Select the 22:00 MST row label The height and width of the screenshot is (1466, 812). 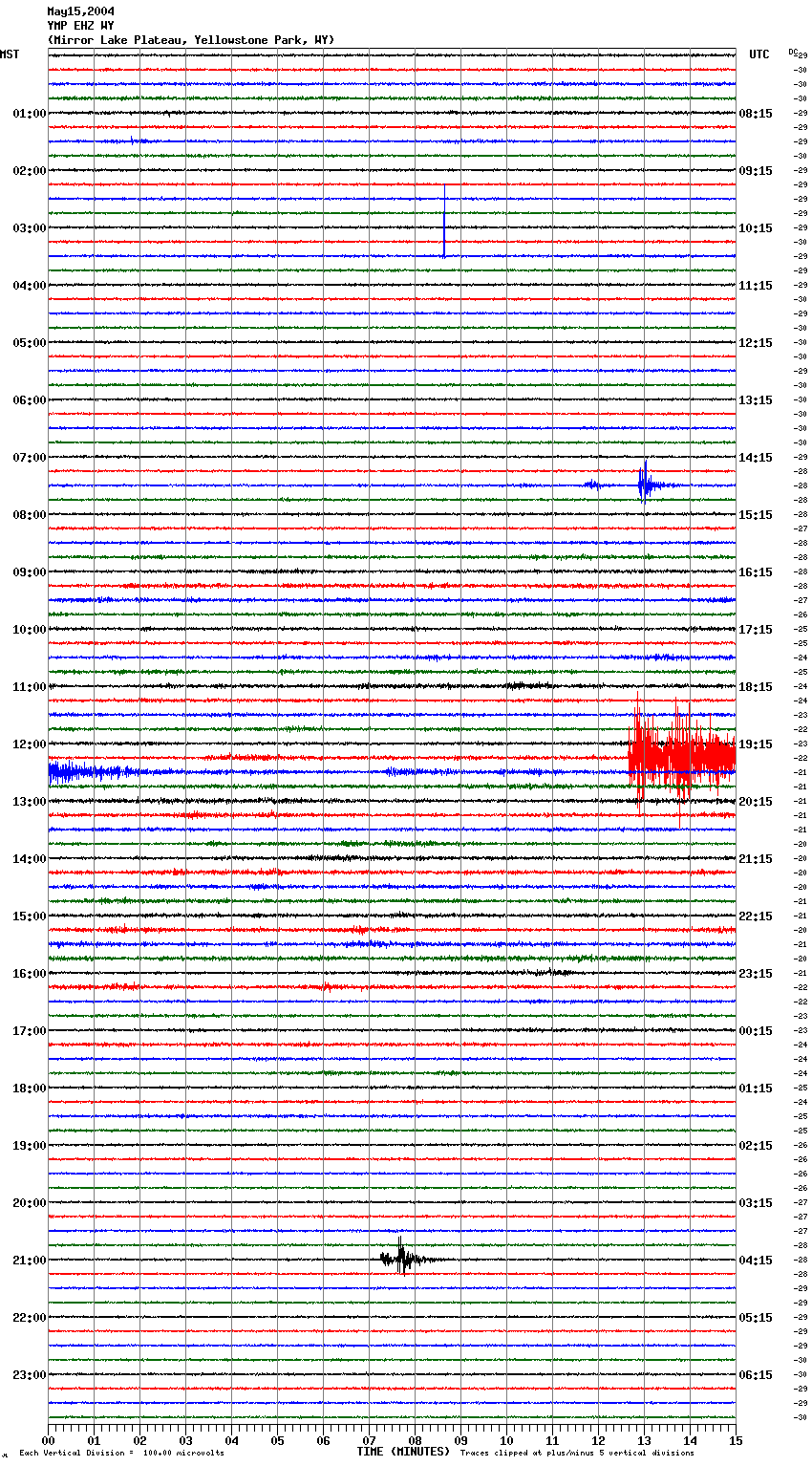30,1318
